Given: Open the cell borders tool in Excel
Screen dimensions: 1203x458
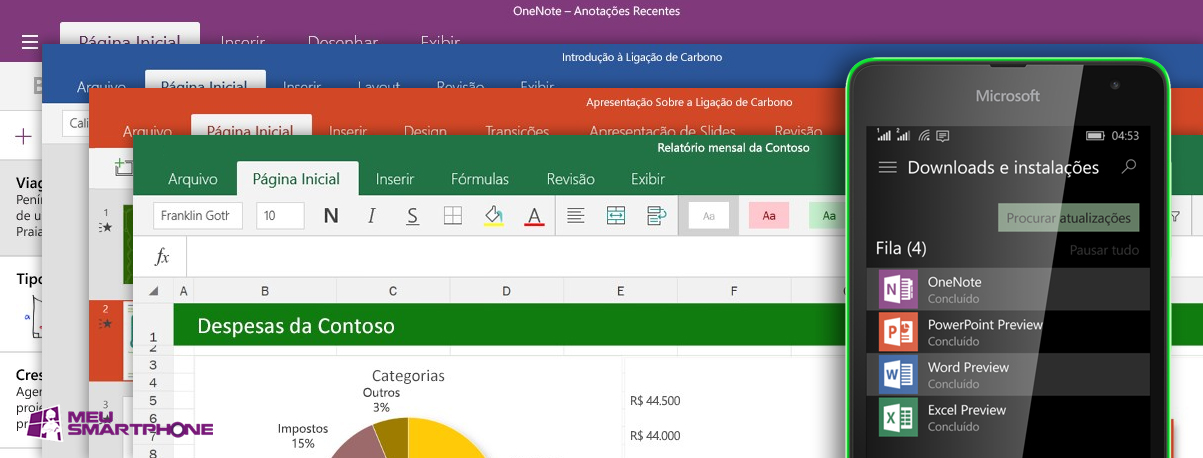Looking at the screenshot, I should click(453, 216).
